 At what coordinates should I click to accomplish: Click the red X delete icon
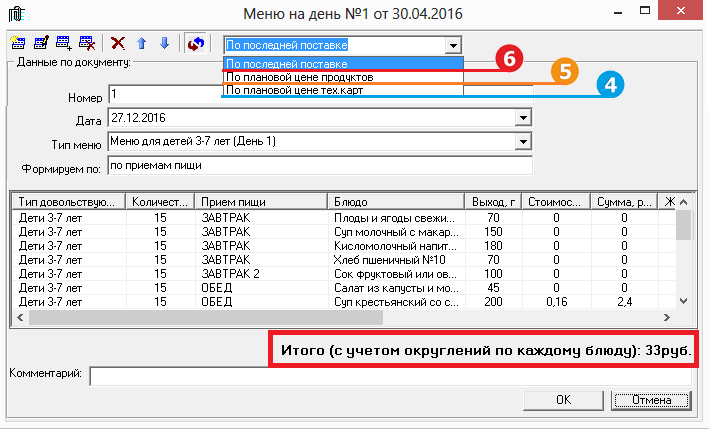(x=118, y=43)
